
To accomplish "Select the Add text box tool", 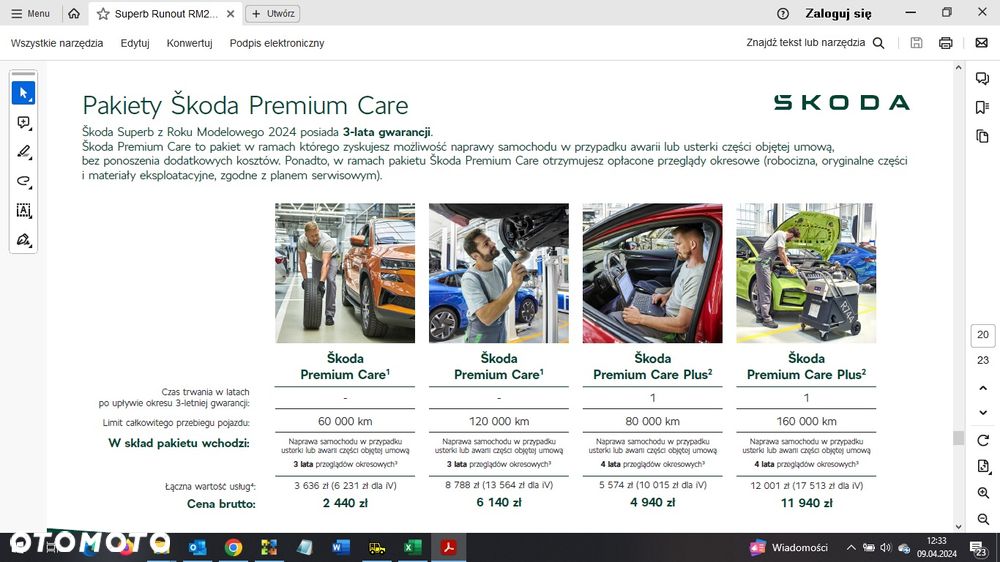I will [24, 211].
